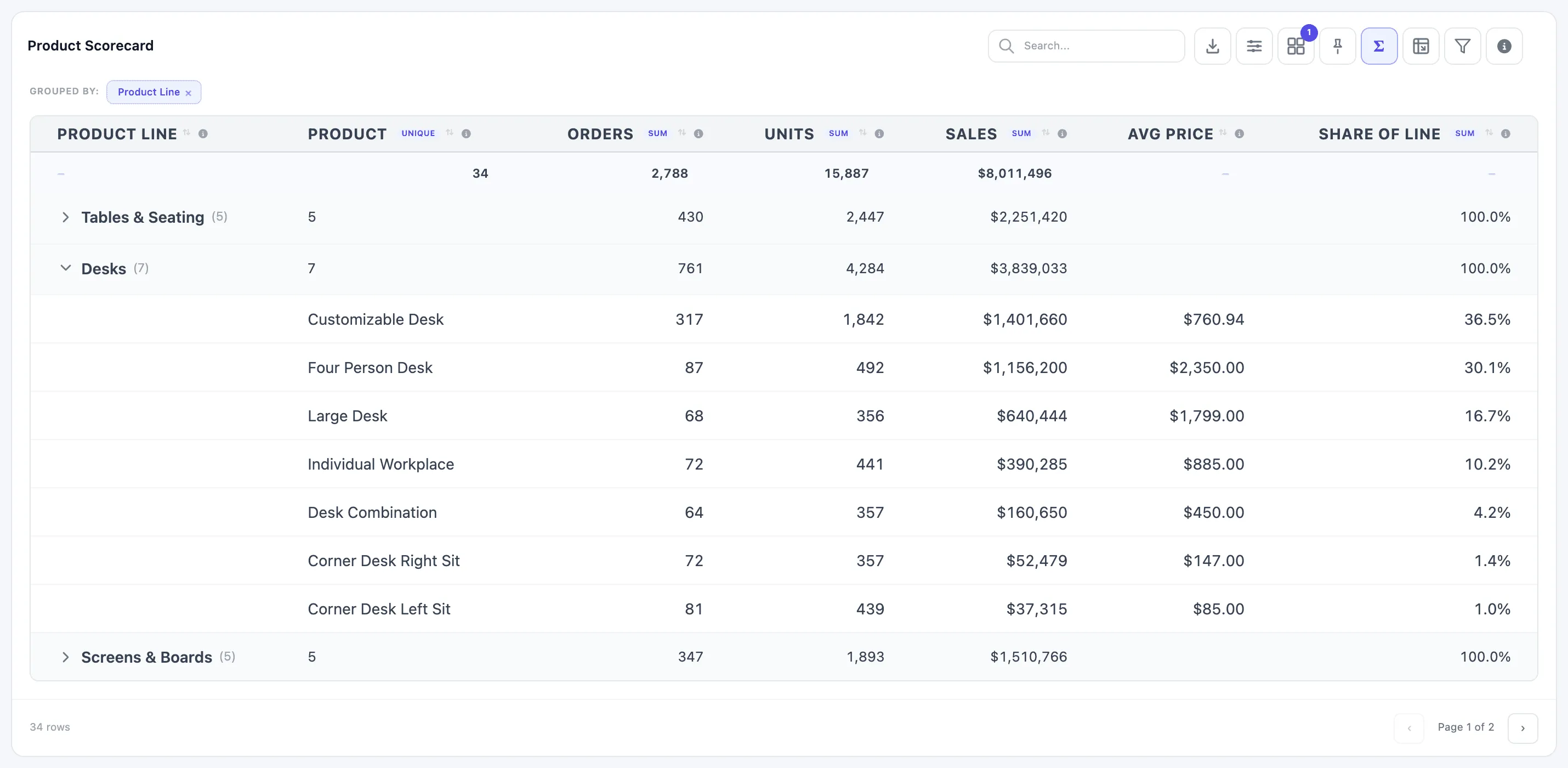This screenshot has height=768, width=1568.
Task: Go to the next page
Action: click(1522, 728)
